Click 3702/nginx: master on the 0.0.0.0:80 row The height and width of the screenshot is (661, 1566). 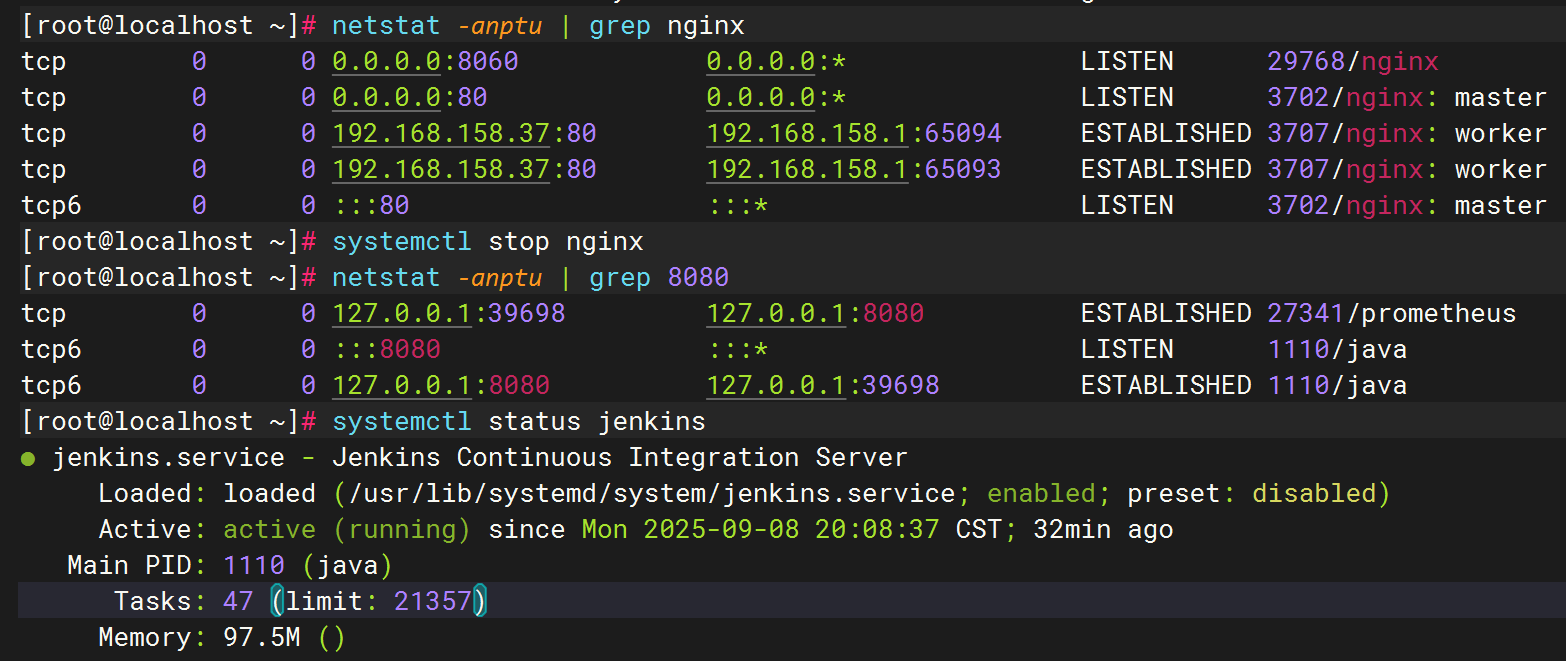pos(1407,98)
